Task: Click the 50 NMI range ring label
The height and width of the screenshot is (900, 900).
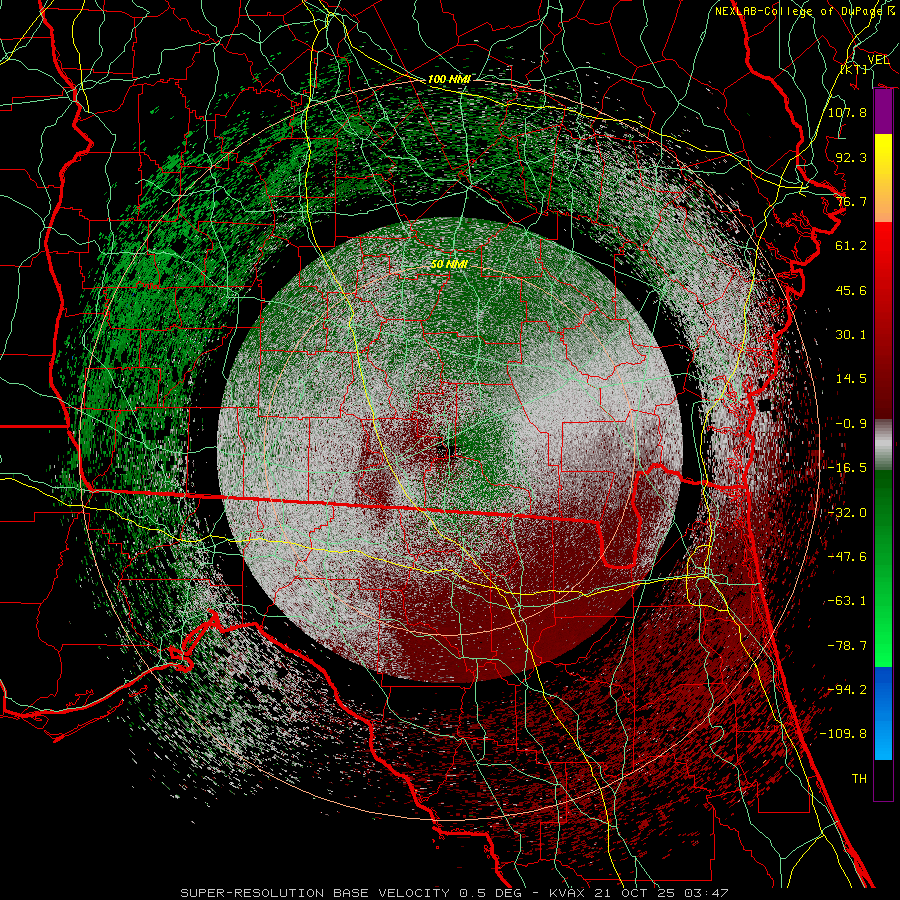Action: point(449,264)
